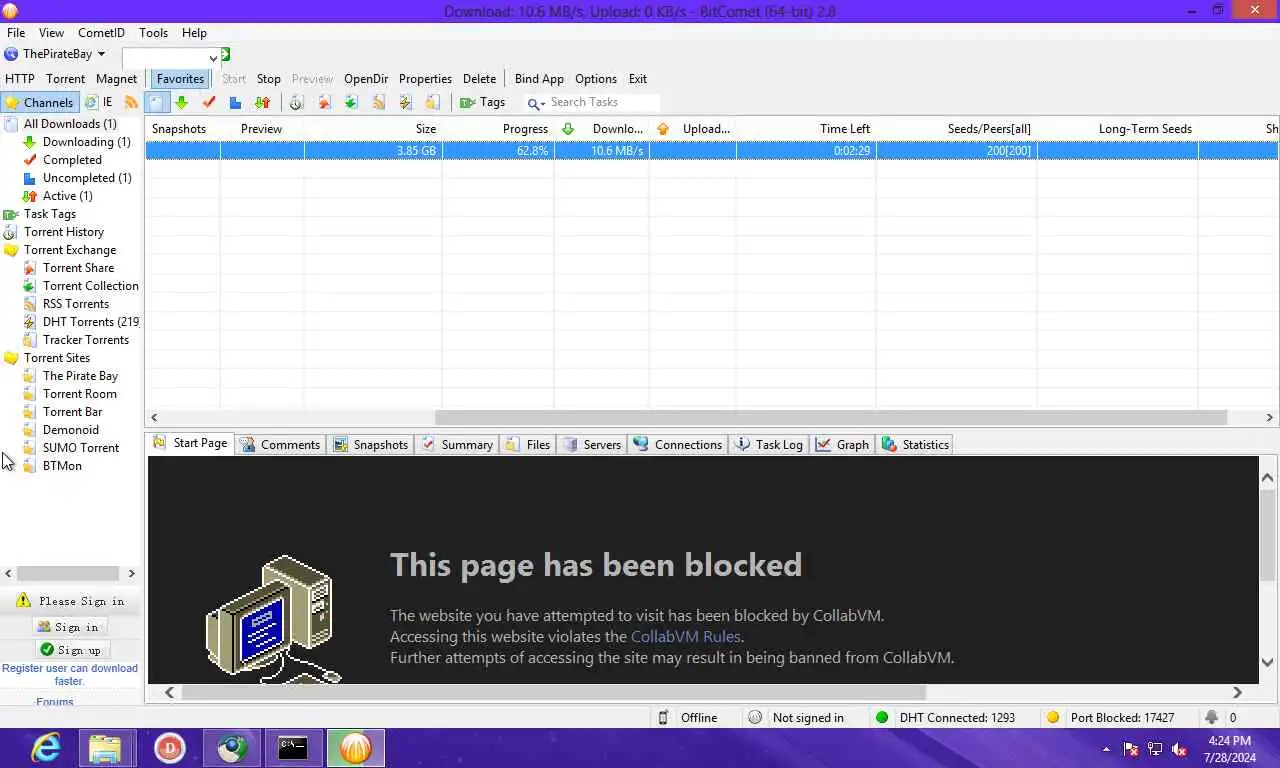Open SUMO Torrent site entry
Viewport: 1280px width, 768px height.
[80, 448]
